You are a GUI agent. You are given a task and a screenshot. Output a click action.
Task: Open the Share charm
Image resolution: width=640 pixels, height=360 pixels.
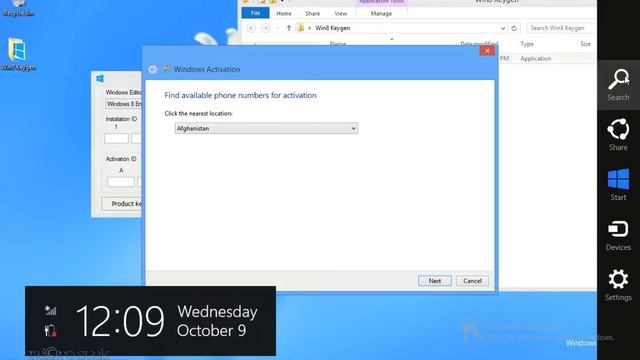tap(618, 135)
